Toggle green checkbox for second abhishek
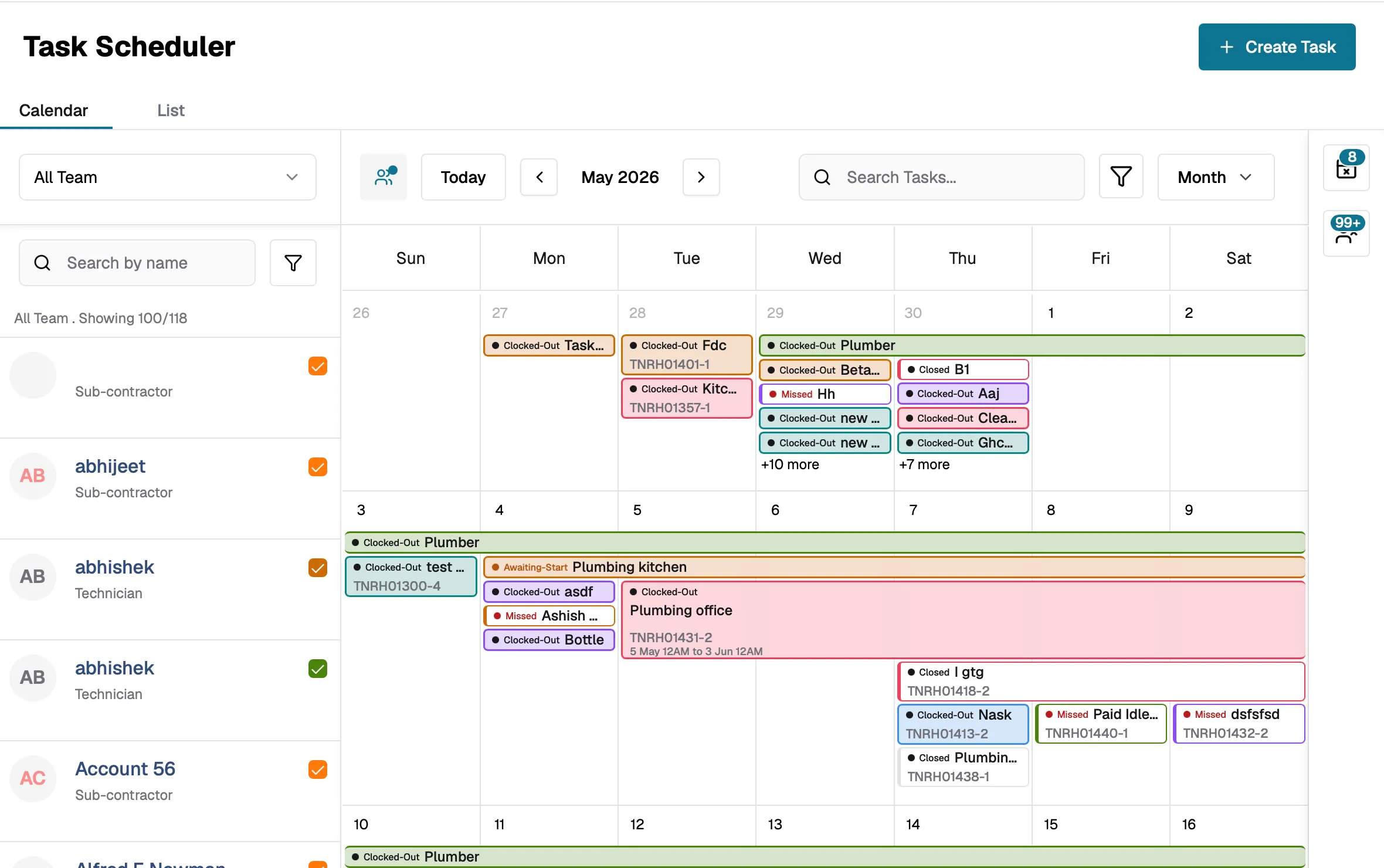 coord(318,669)
